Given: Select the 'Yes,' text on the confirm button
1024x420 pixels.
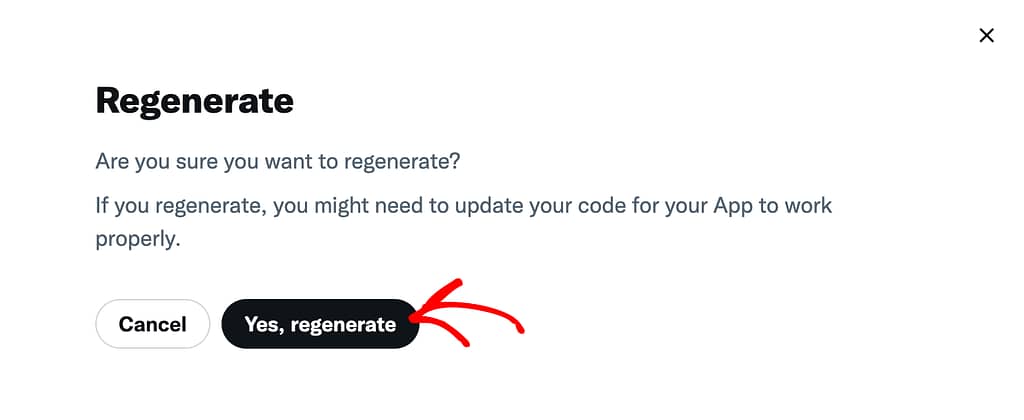Looking at the screenshot, I should coord(264,324).
